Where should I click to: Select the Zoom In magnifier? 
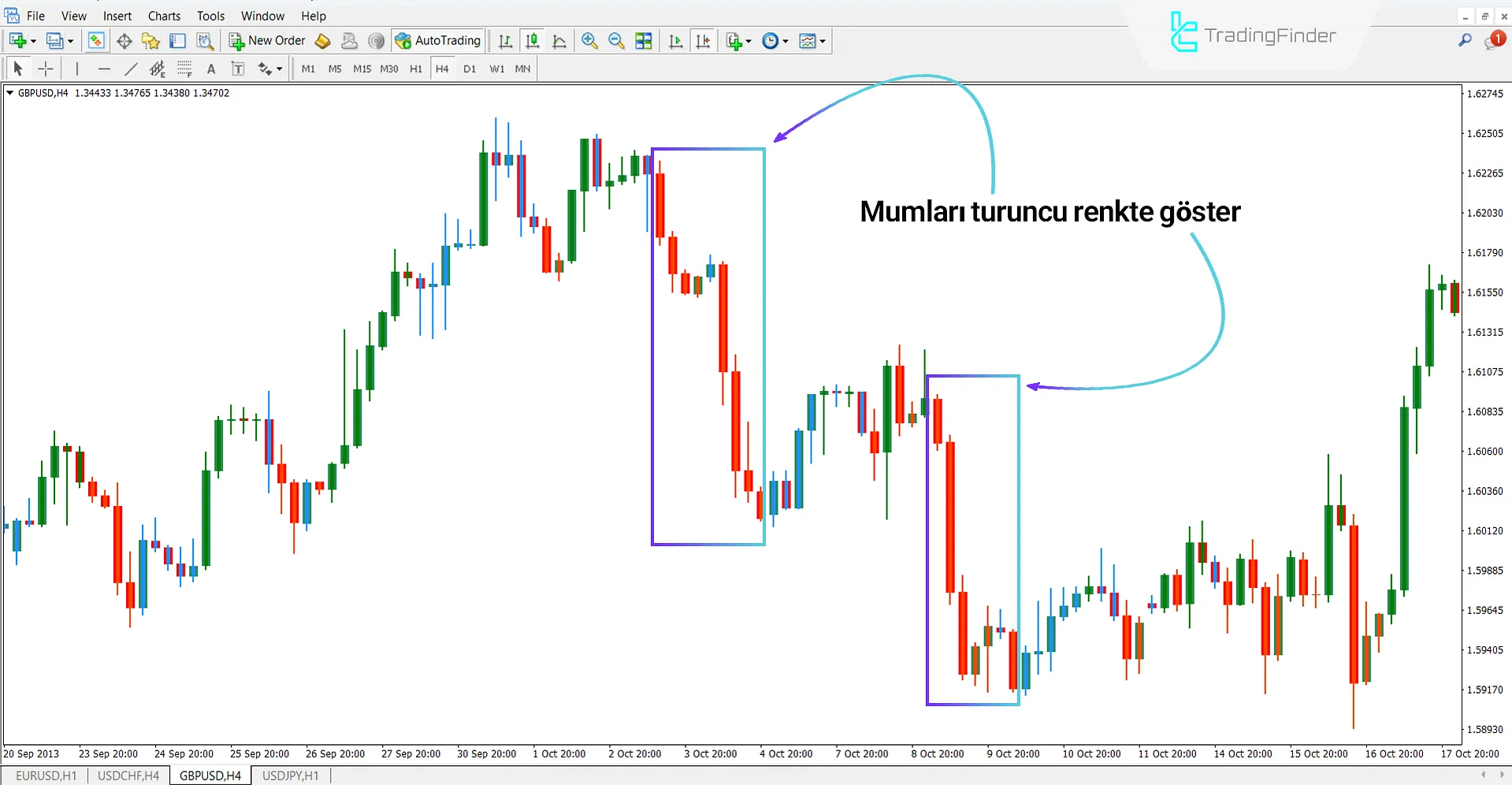pos(589,40)
